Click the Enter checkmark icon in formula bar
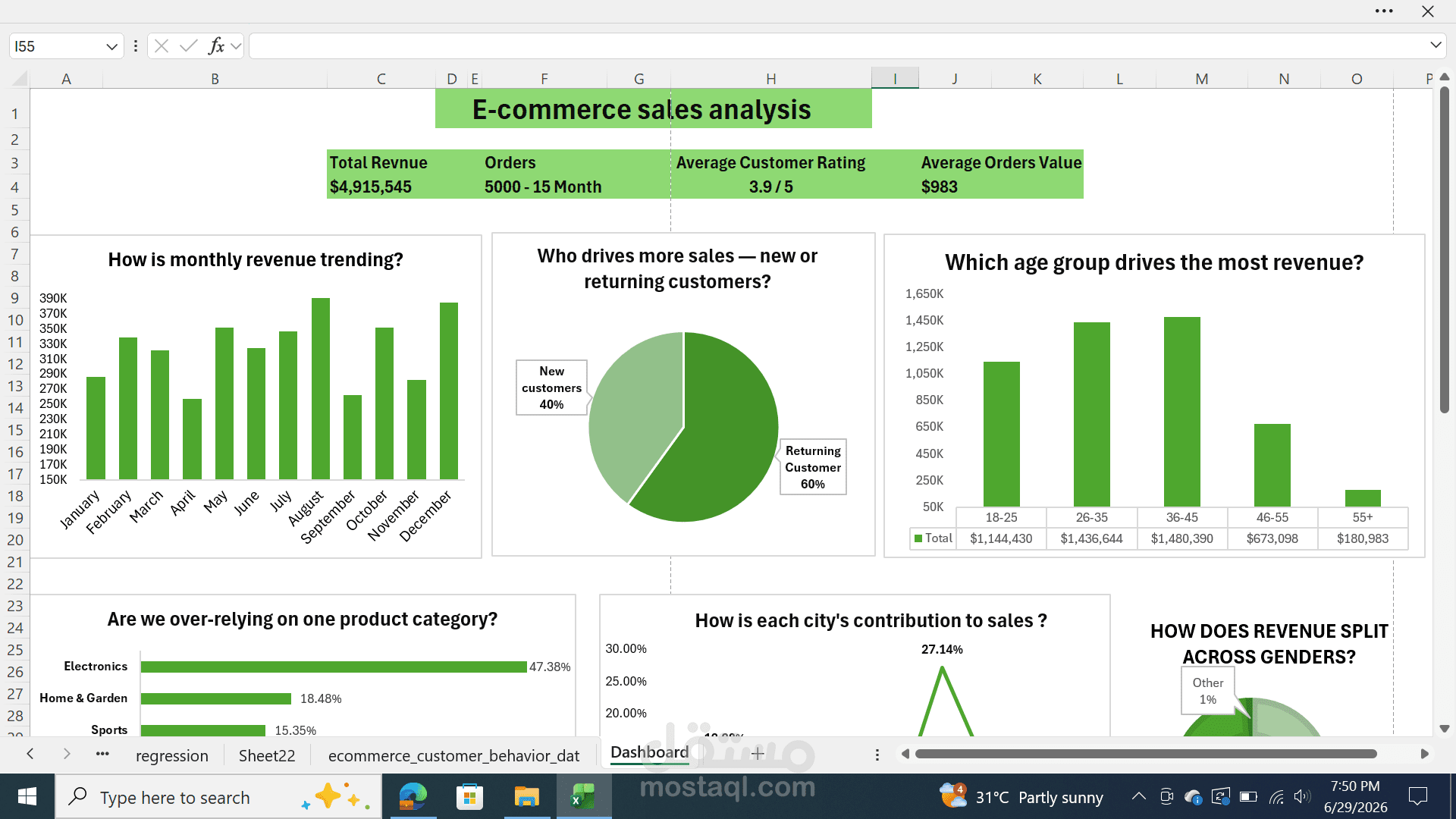The image size is (1456, 819). [x=189, y=46]
